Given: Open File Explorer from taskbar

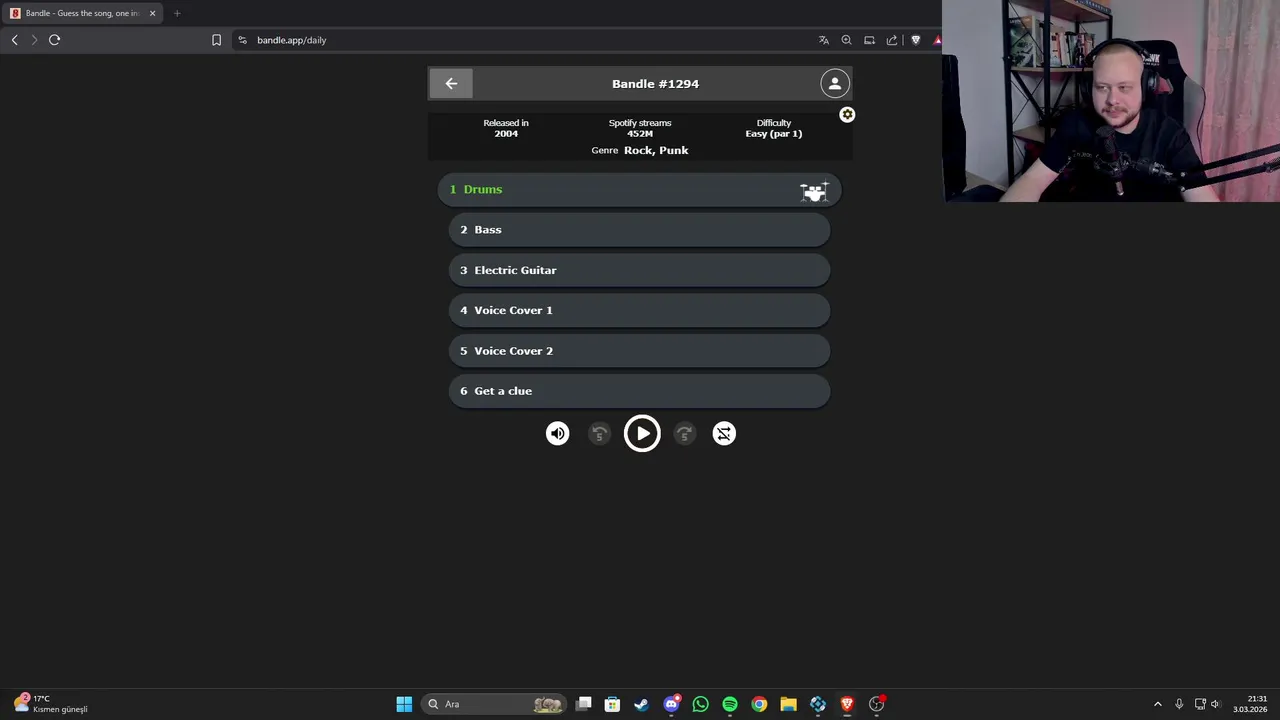Looking at the screenshot, I should (788, 704).
